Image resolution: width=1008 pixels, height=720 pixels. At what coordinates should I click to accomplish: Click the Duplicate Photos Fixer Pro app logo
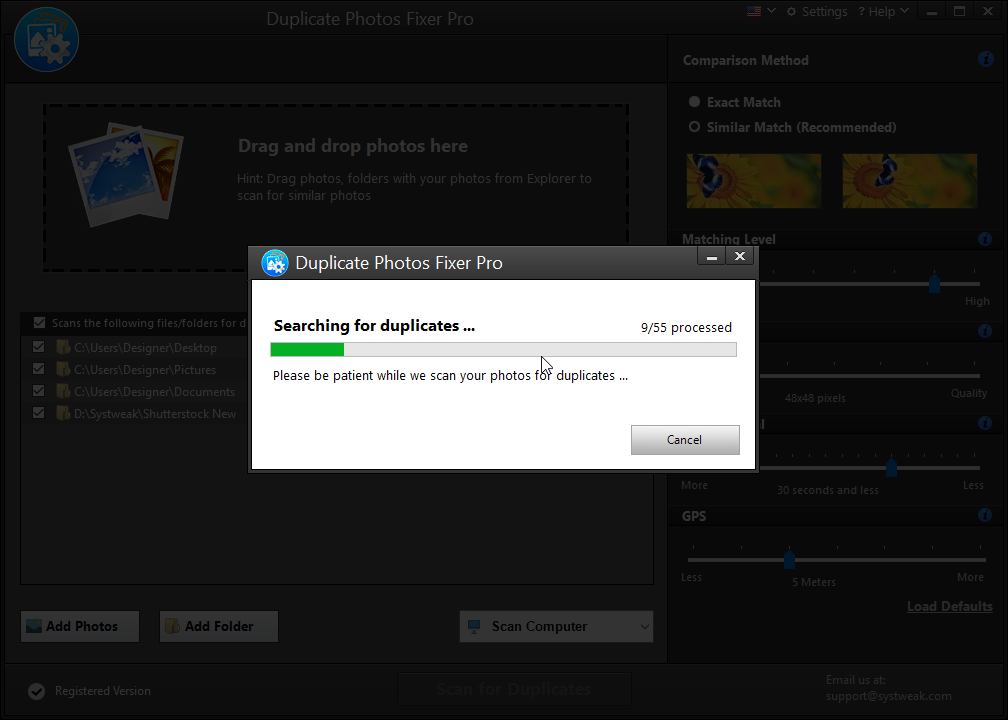46,39
